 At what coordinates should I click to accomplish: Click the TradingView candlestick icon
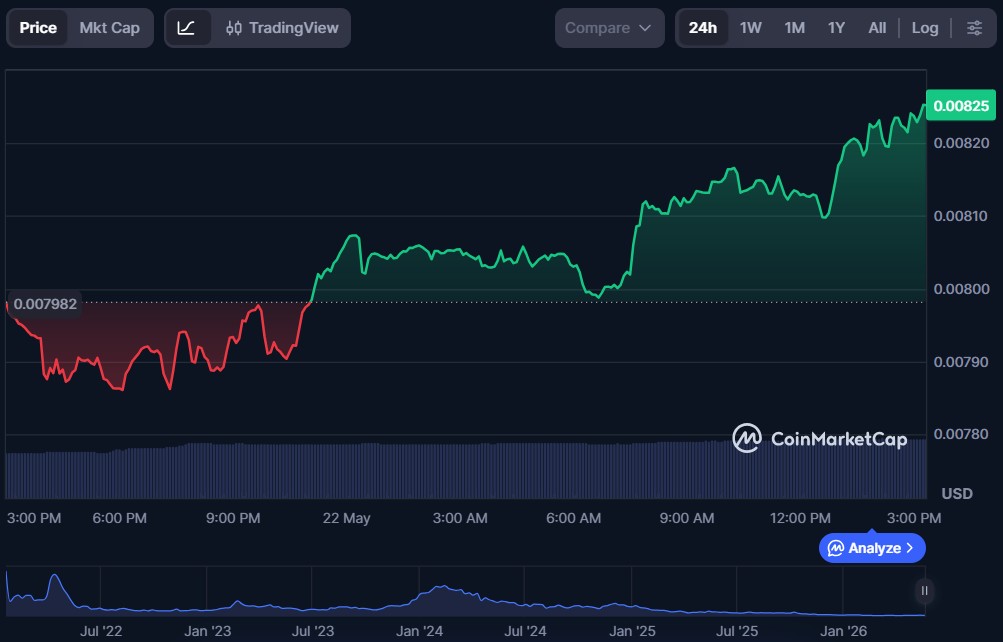[x=233, y=28]
